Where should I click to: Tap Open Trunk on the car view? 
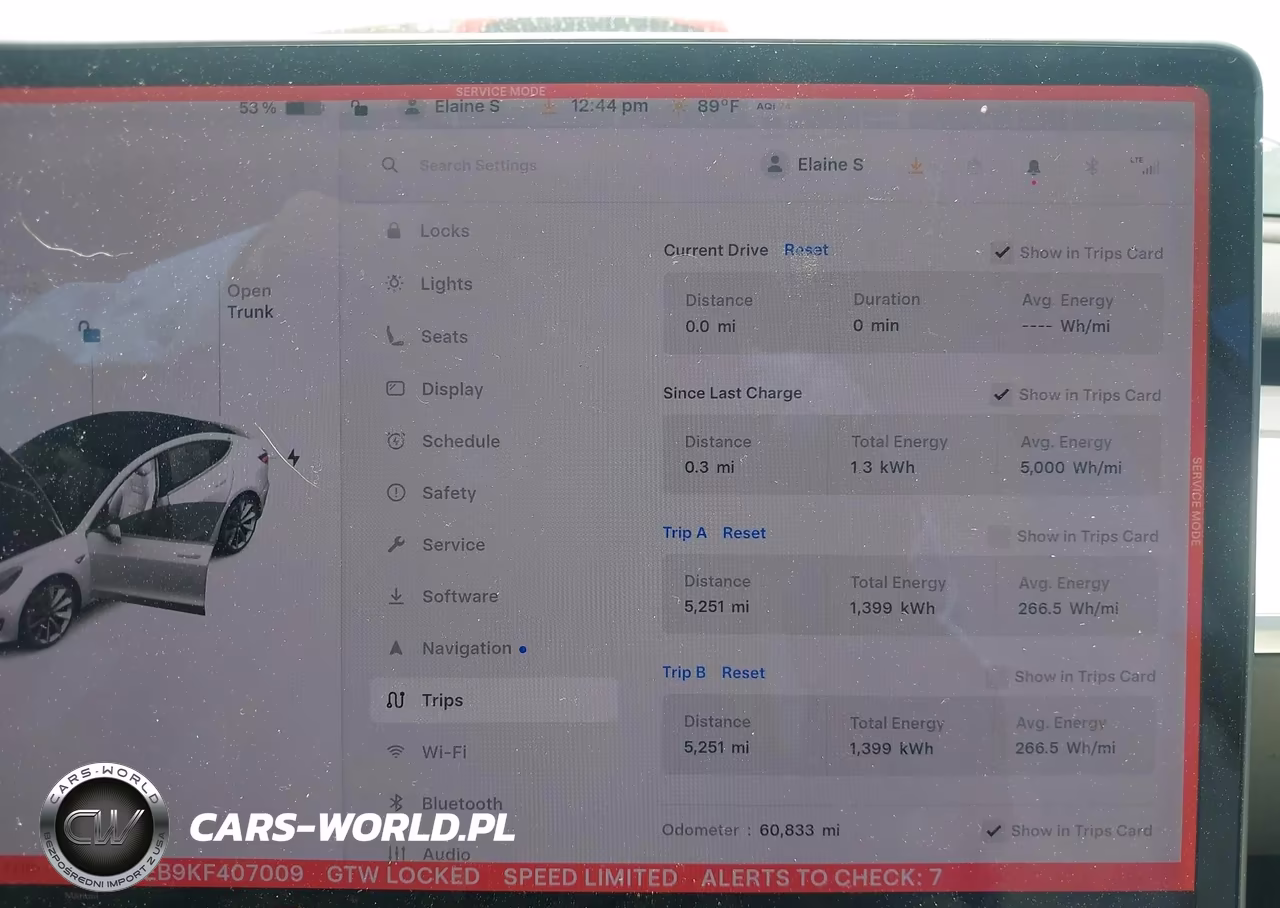(x=249, y=301)
